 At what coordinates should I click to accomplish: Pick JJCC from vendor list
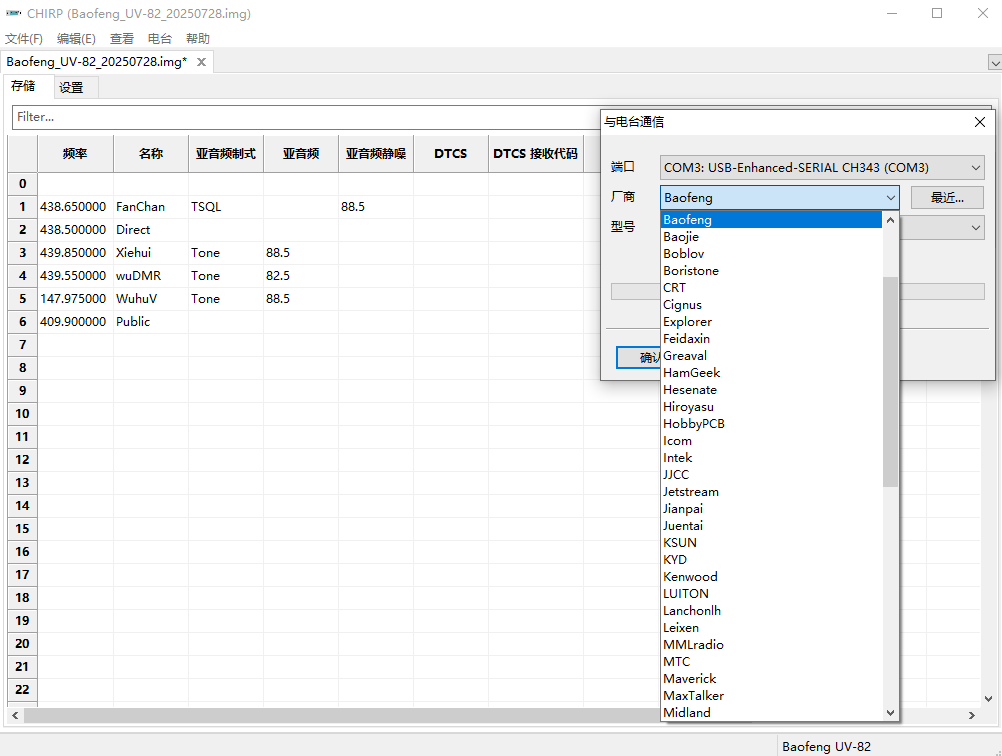coord(771,475)
